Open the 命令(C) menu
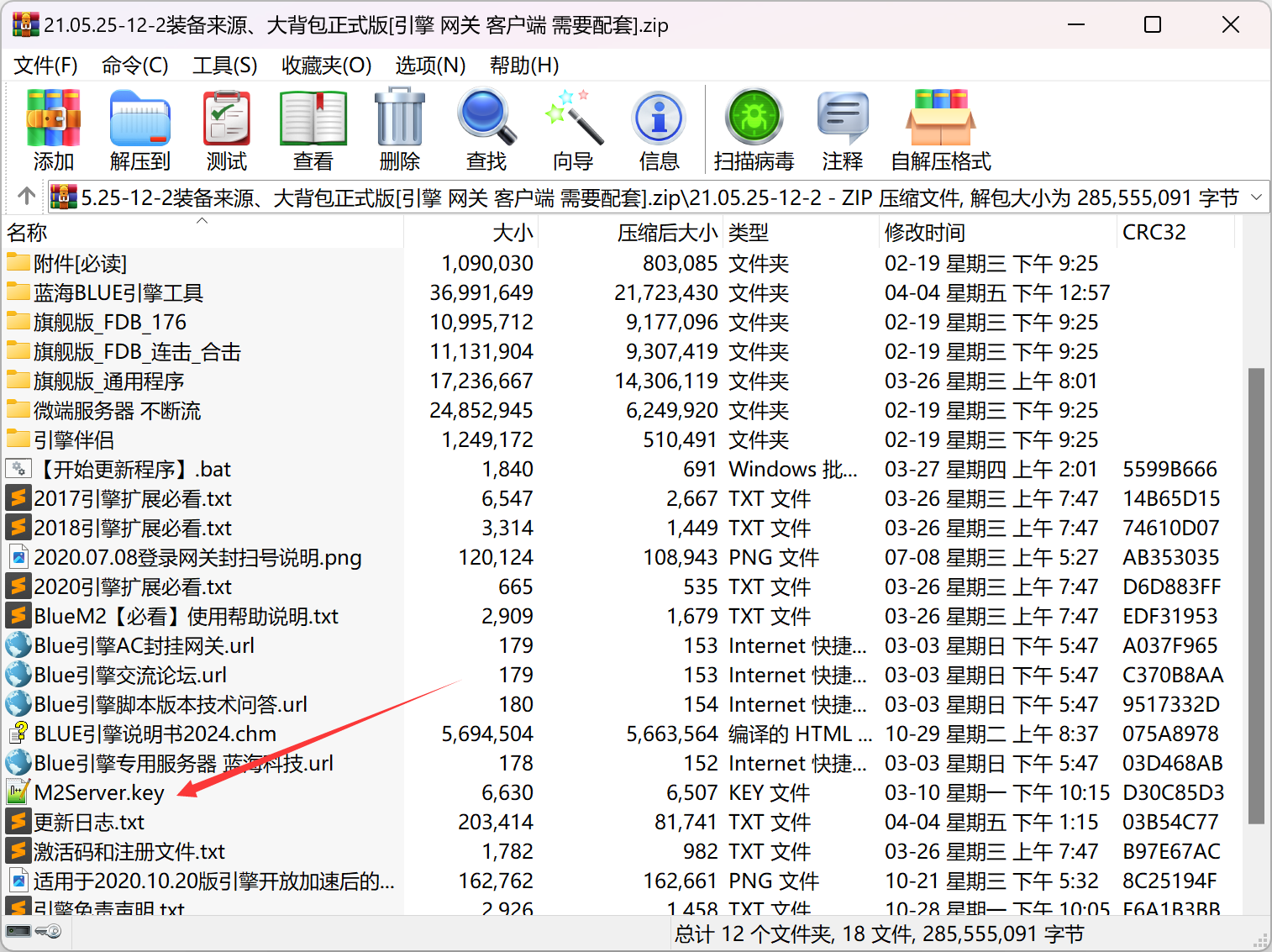This screenshot has height=952, width=1272. (x=135, y=66)
